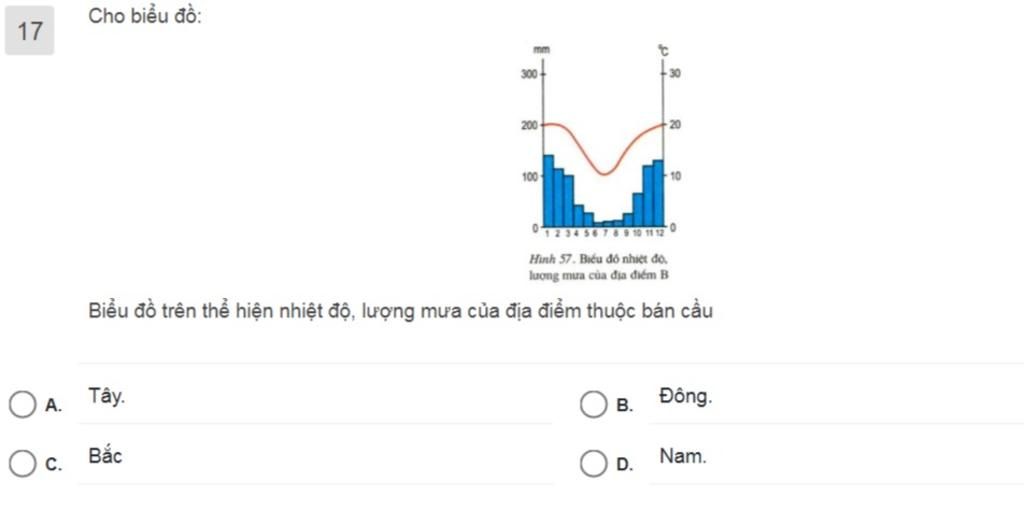Click the option label letter B
Image resolution: width=1024 pixels, height=510 pixels.
coord(625,406)
